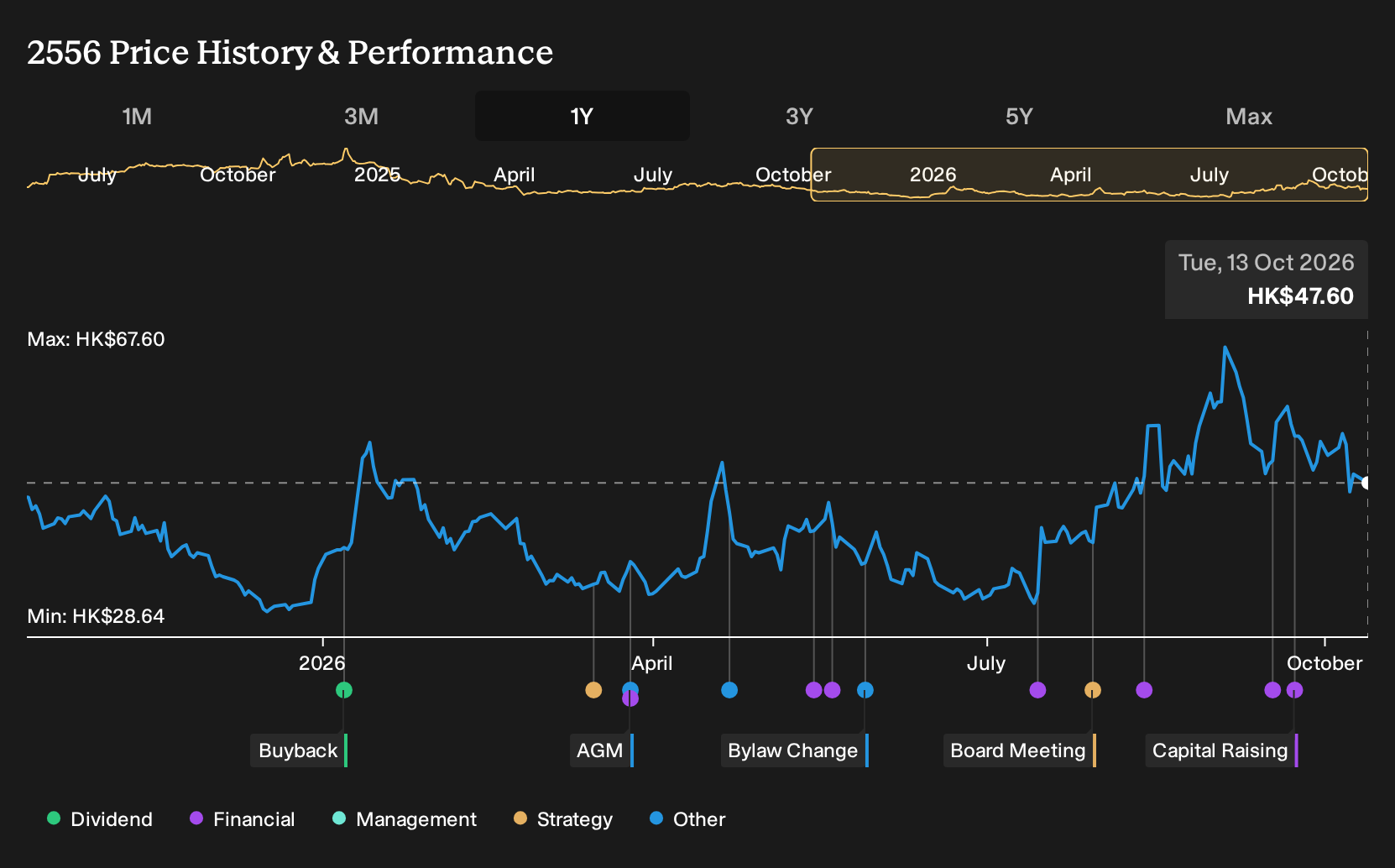Open the AGM event label
This screenshot has height=868, width=1395.
[602, 750]
